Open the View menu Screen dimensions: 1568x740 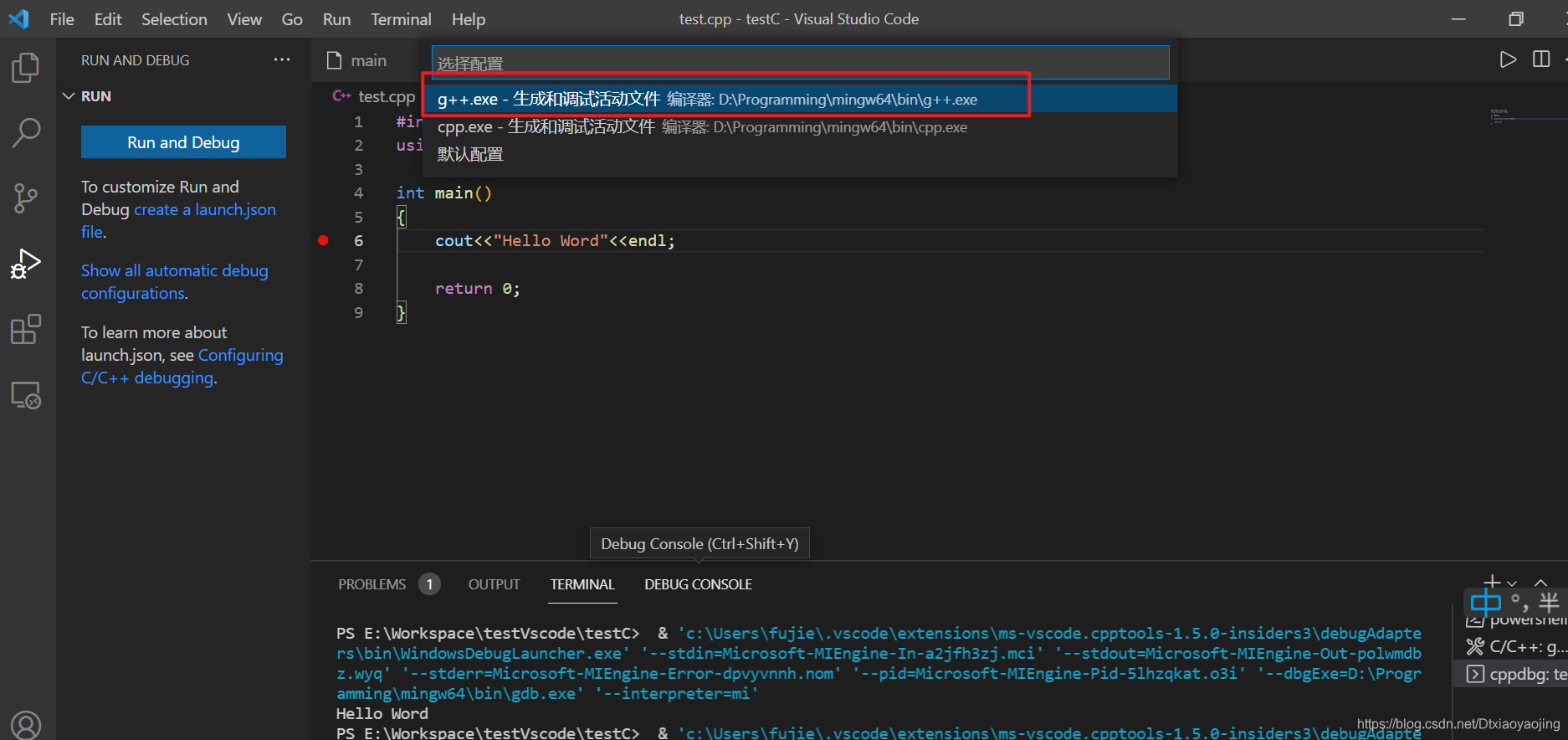pyautogui.click(x=244, y=18)
